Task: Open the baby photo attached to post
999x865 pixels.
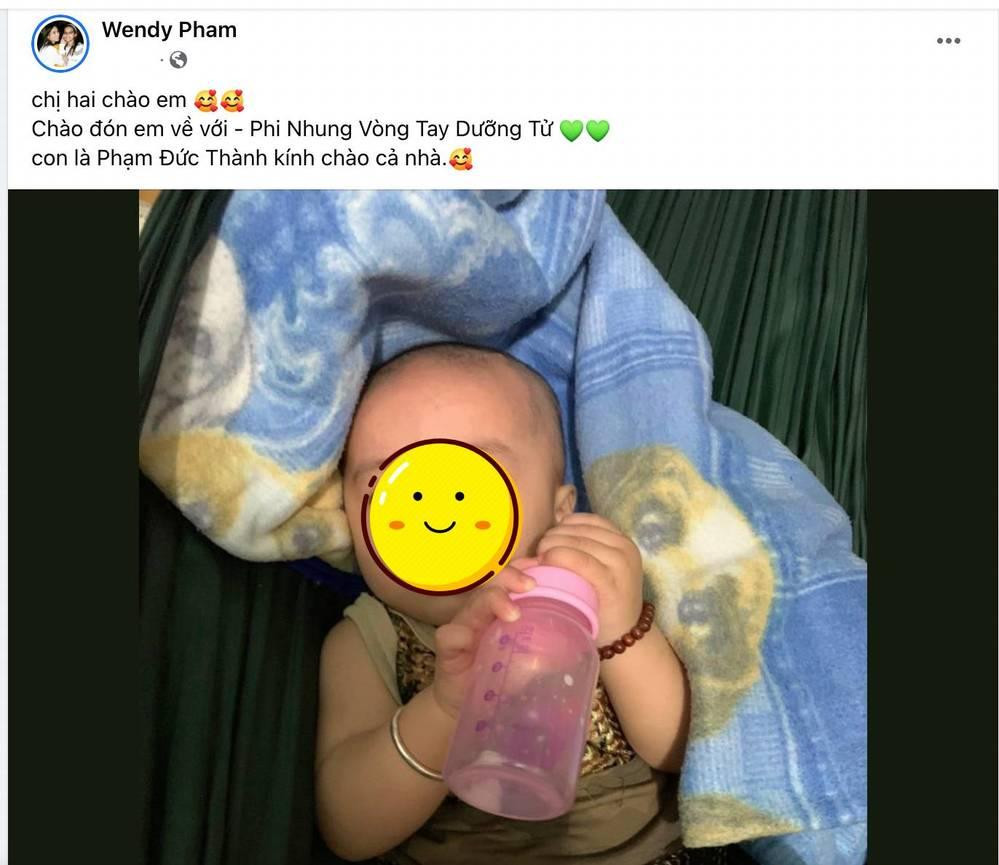Action: pyautogui.click(x=503, y=527)
